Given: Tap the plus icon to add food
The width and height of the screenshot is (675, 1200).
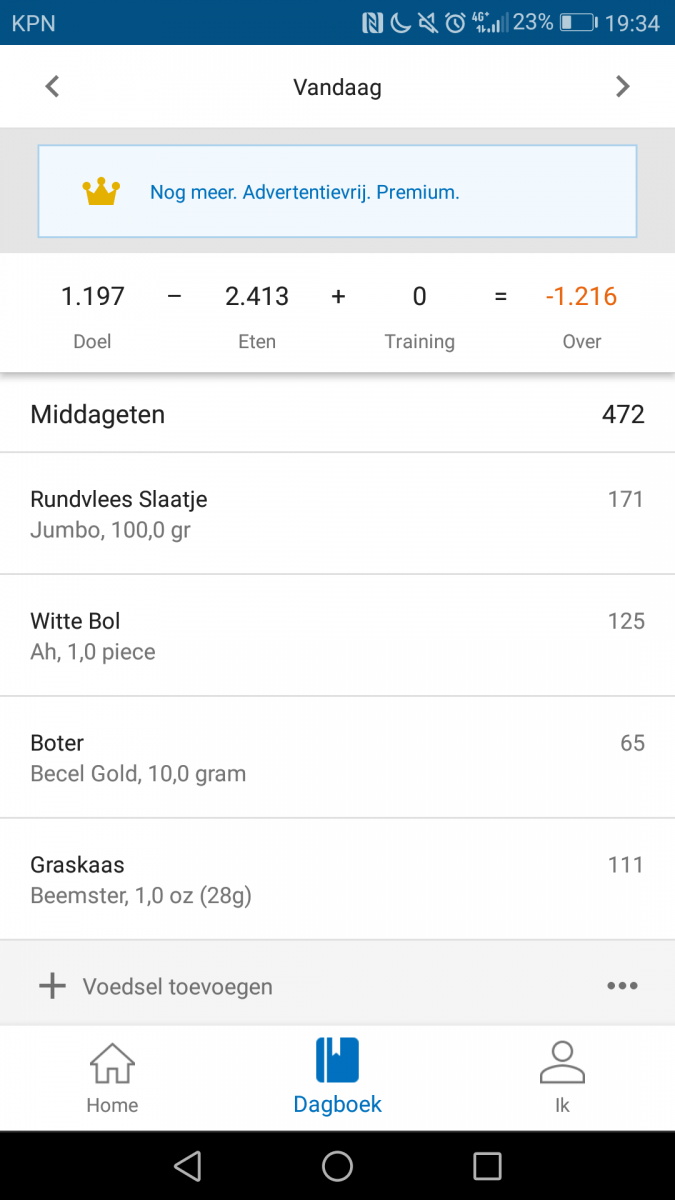Looking at the screenshot, I should point(52,986).
